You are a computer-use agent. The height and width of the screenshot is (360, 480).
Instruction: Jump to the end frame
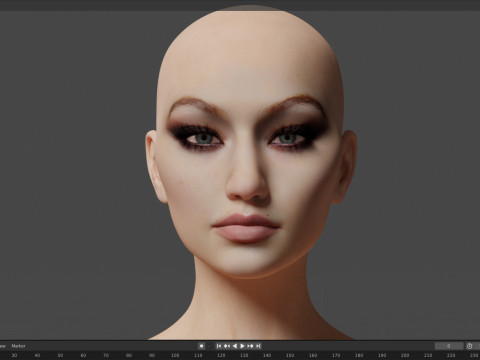[258, 346]
